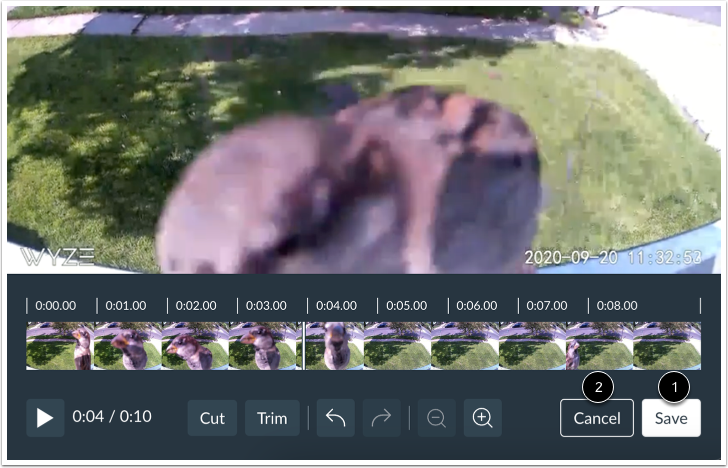Zoom out the timeline
This screenshot has height=468, width=728.
[x=436, y=417]
